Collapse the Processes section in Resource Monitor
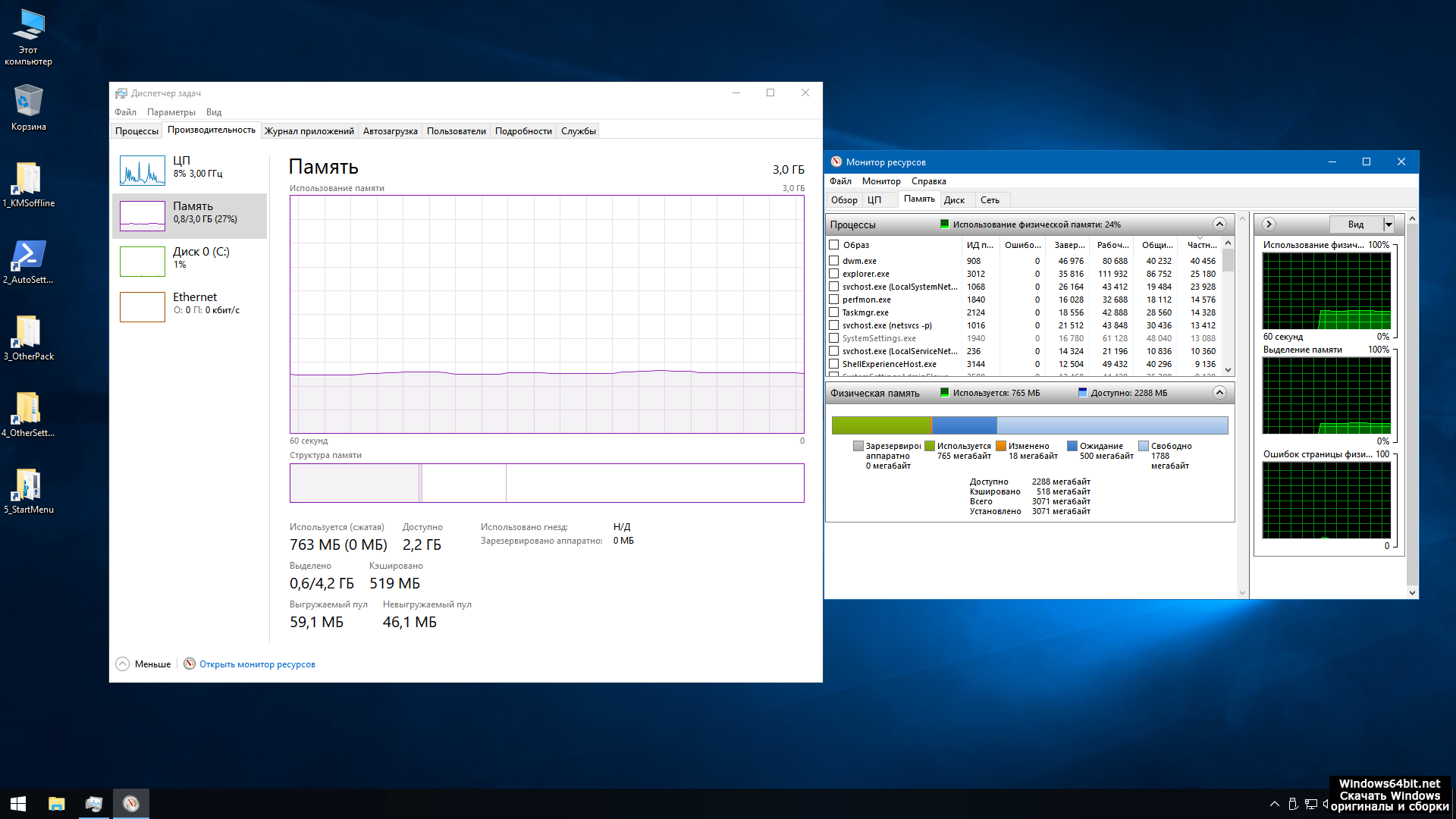The image size is (1456, 819). point(1219,224)
